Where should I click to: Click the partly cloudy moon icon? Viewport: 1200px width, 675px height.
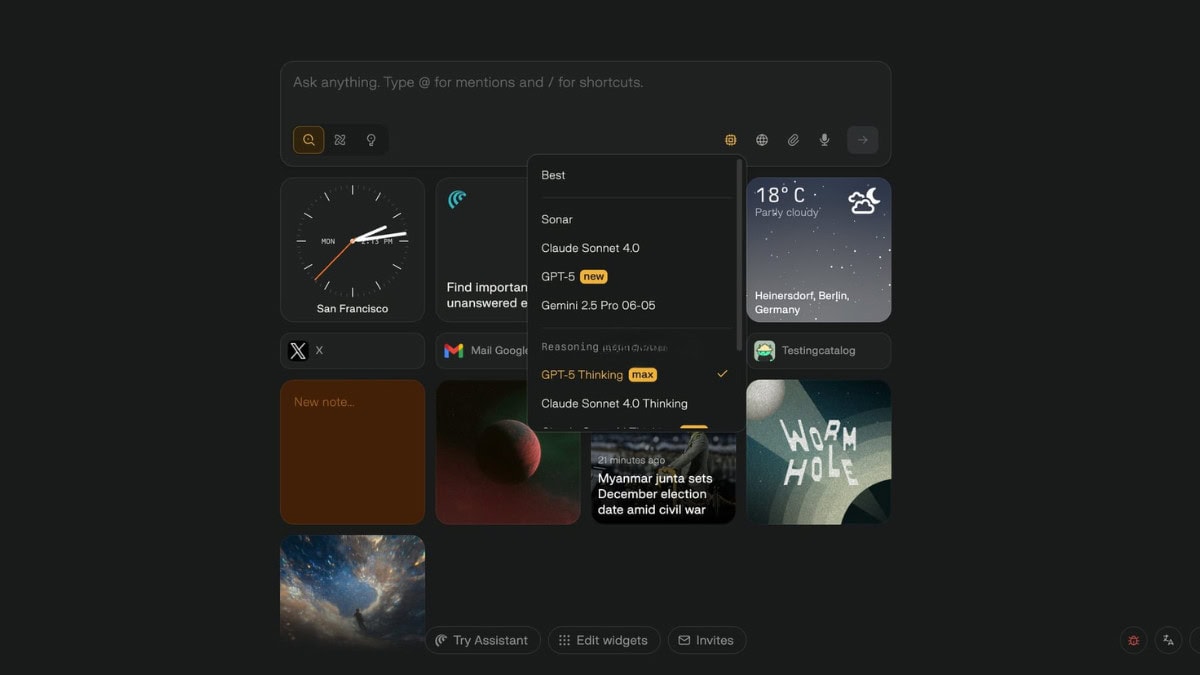click(x=864, y=201)
